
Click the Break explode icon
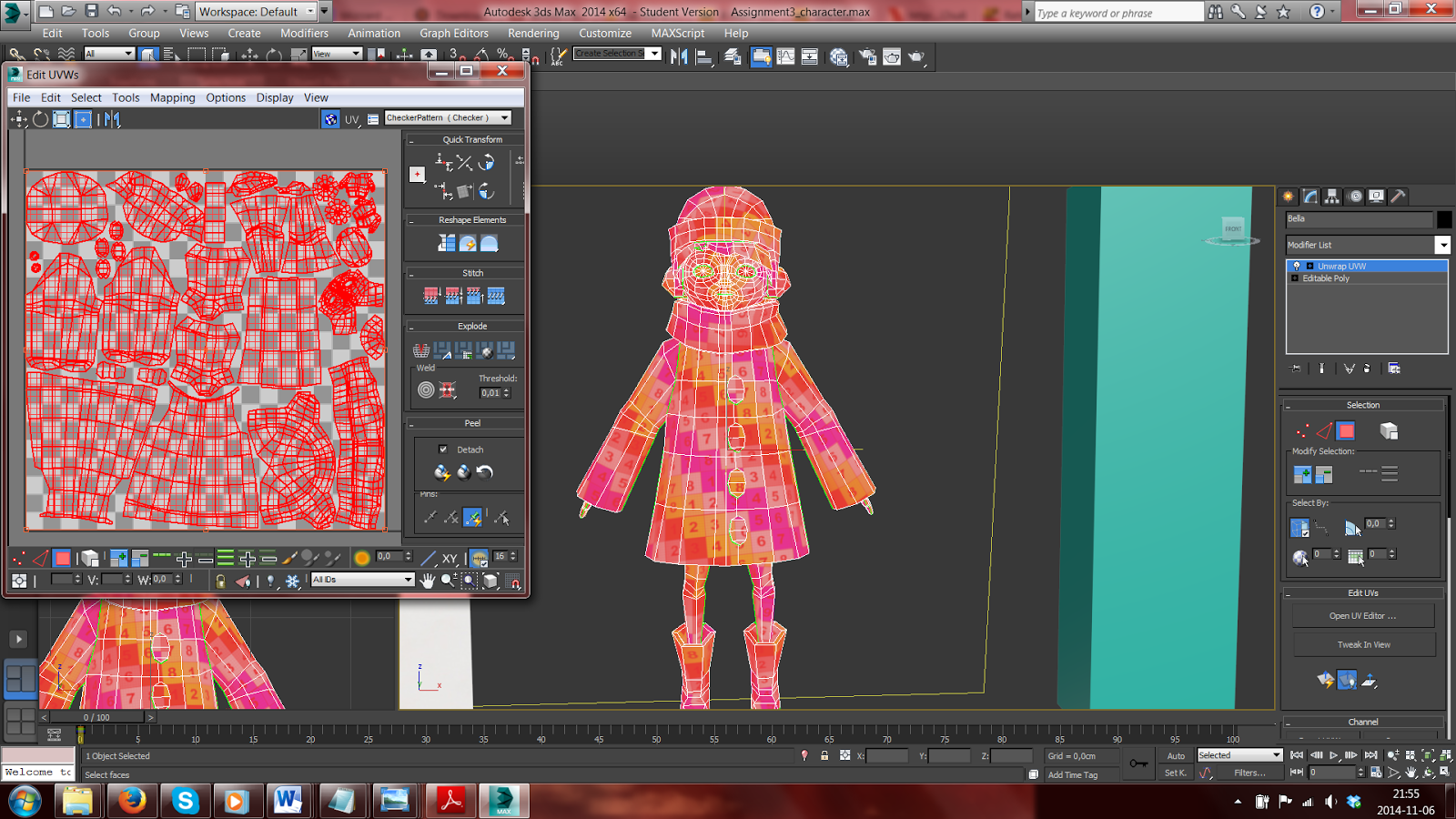(x=421, y=350)
